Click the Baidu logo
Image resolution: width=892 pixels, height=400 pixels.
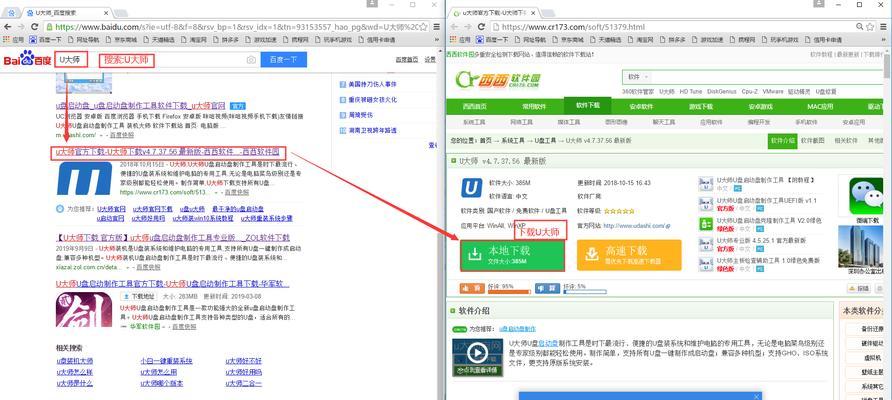click(27, 59)
